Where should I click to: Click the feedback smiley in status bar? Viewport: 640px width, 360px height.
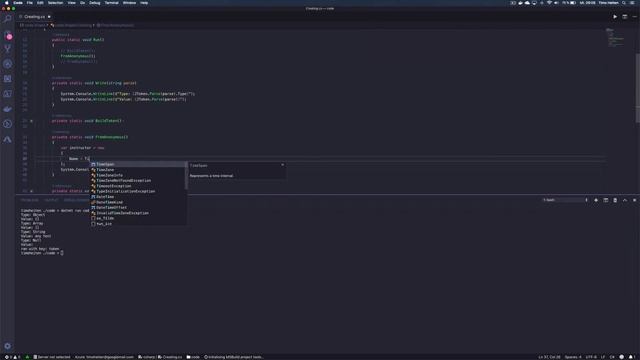click(x=622, y=357)
